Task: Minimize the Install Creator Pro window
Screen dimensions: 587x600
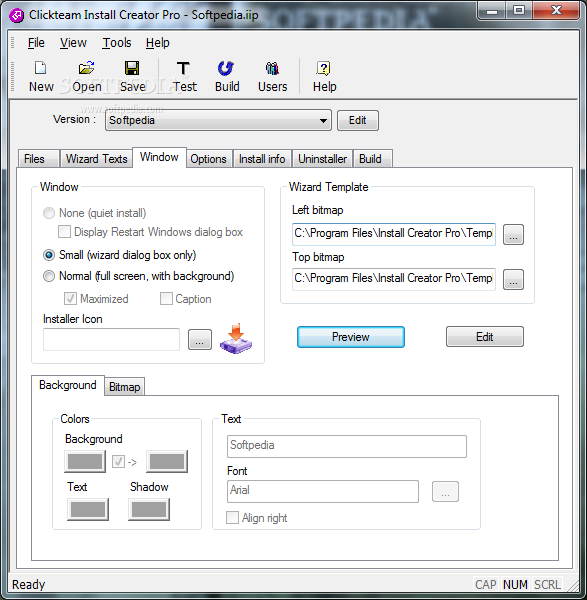Action: [492, 10]
